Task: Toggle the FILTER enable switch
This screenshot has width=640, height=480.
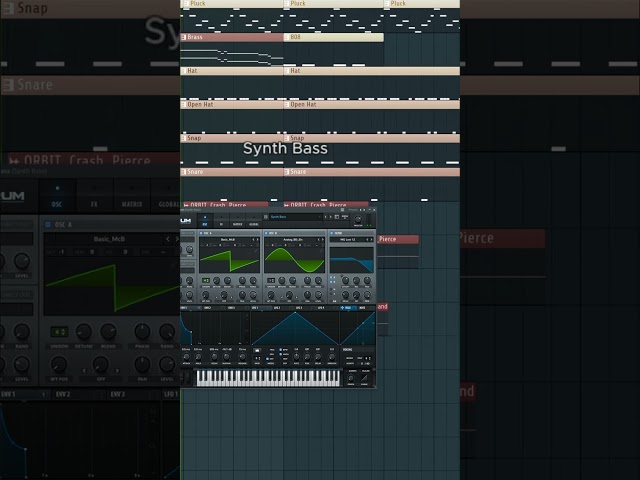Action: pos(331,233)
